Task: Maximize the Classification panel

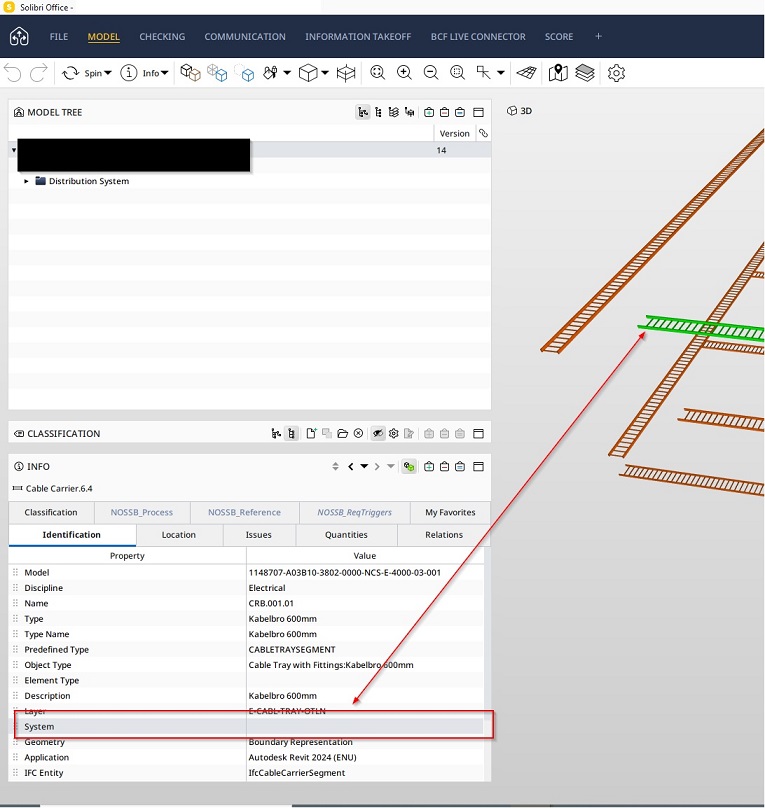Action: tap(479, 434)
